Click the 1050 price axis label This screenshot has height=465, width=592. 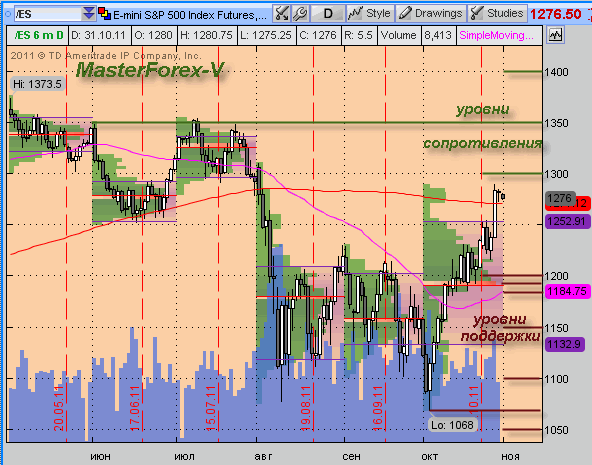coord(556,430)
